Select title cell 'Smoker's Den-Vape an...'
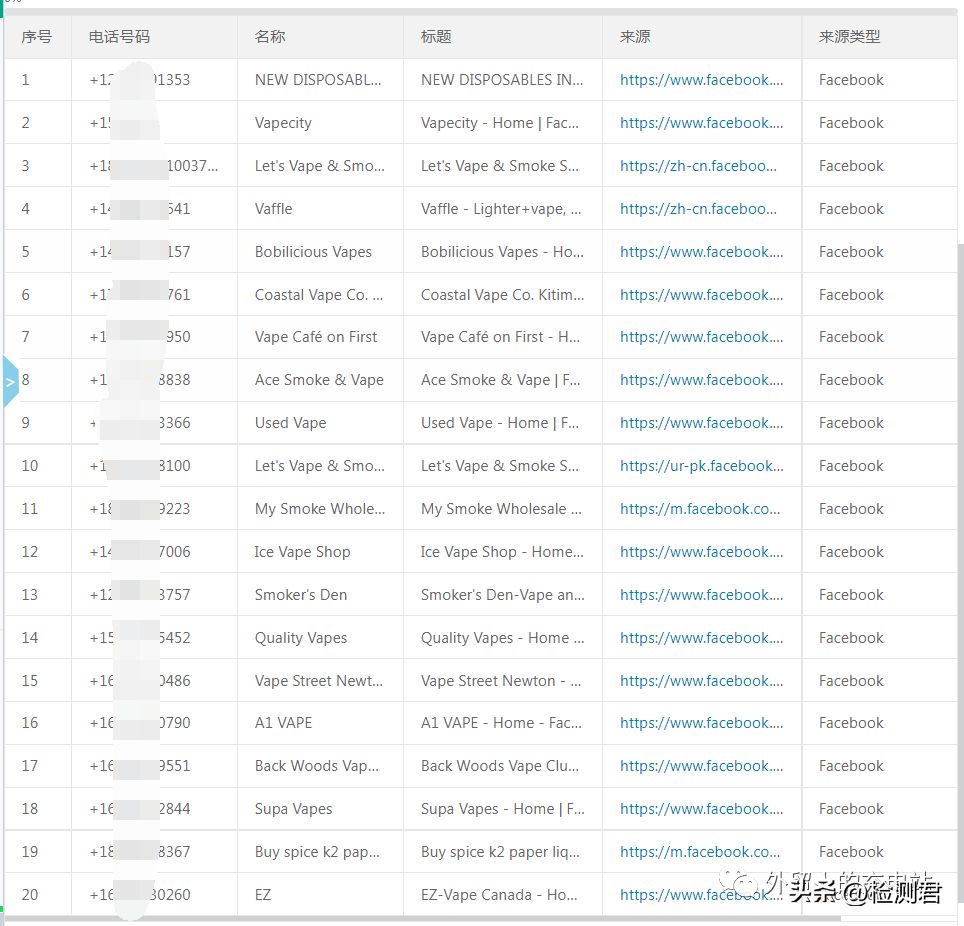The width and height of the screenshot is (964, 926). 502,595
